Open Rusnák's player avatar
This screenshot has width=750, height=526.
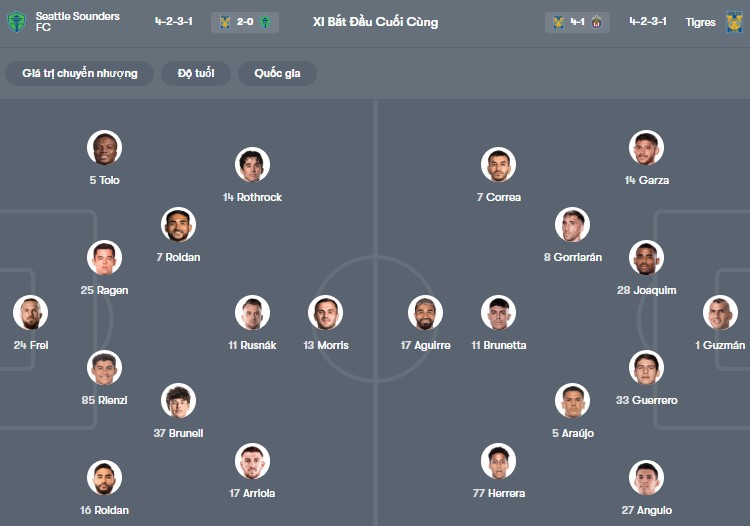252,313
